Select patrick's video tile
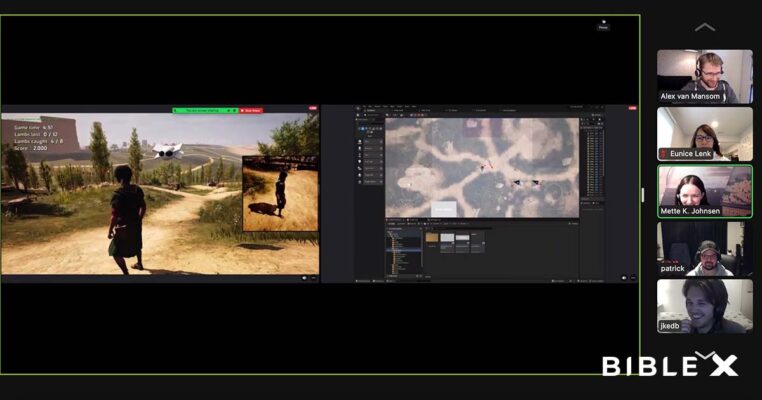 pyautogui.click(x=705, y=249)
